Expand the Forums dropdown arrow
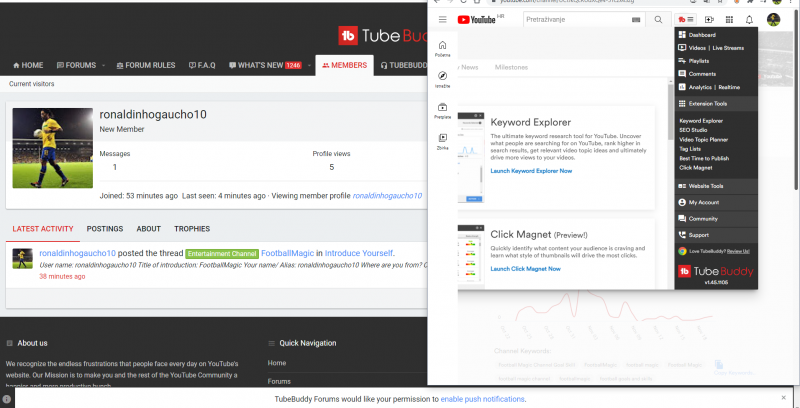Viewport: 800px width, 408px height. (x=103, y=65)
